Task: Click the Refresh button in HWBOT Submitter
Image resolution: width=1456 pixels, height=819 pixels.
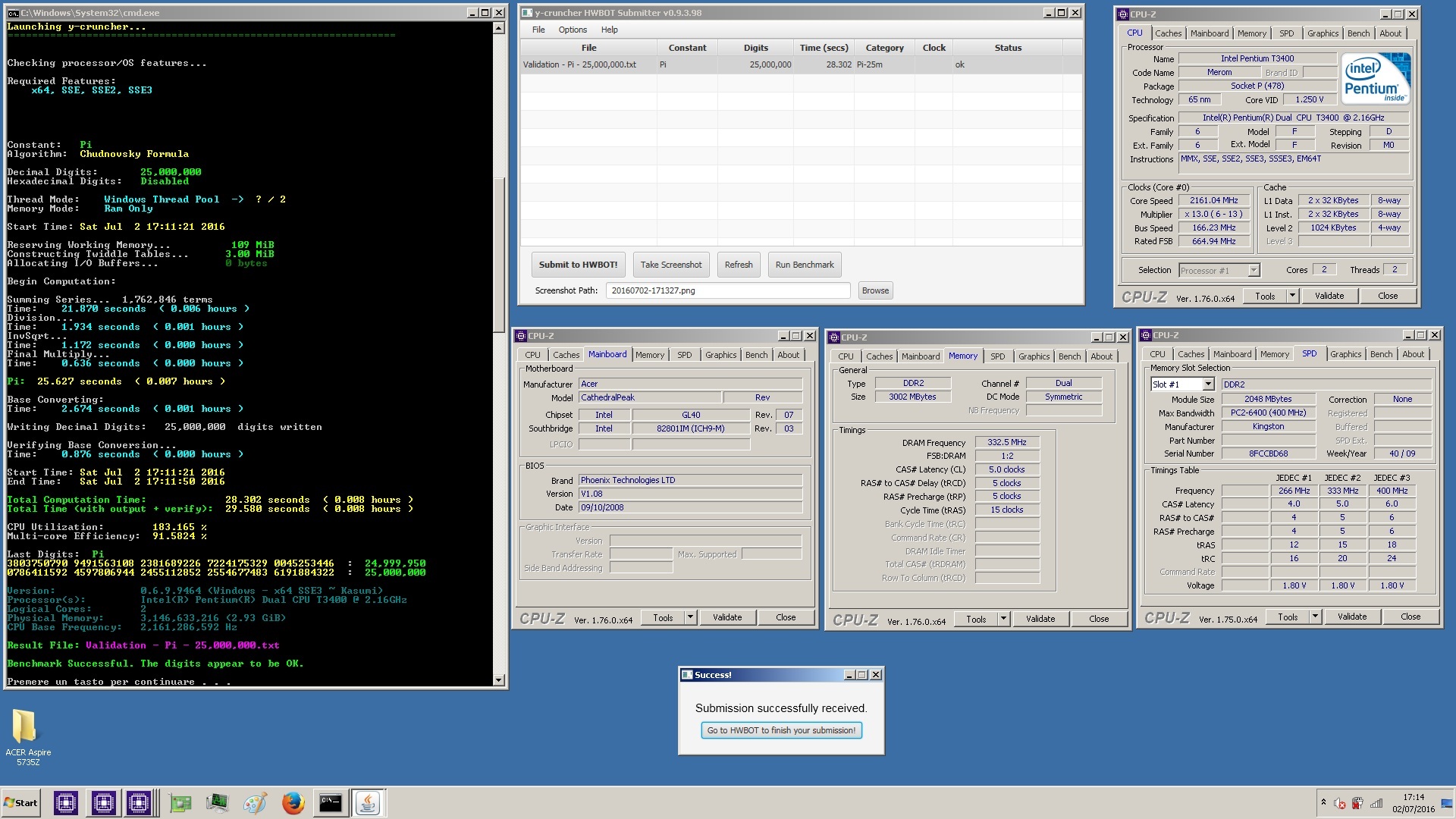Action: pos(738,265)
